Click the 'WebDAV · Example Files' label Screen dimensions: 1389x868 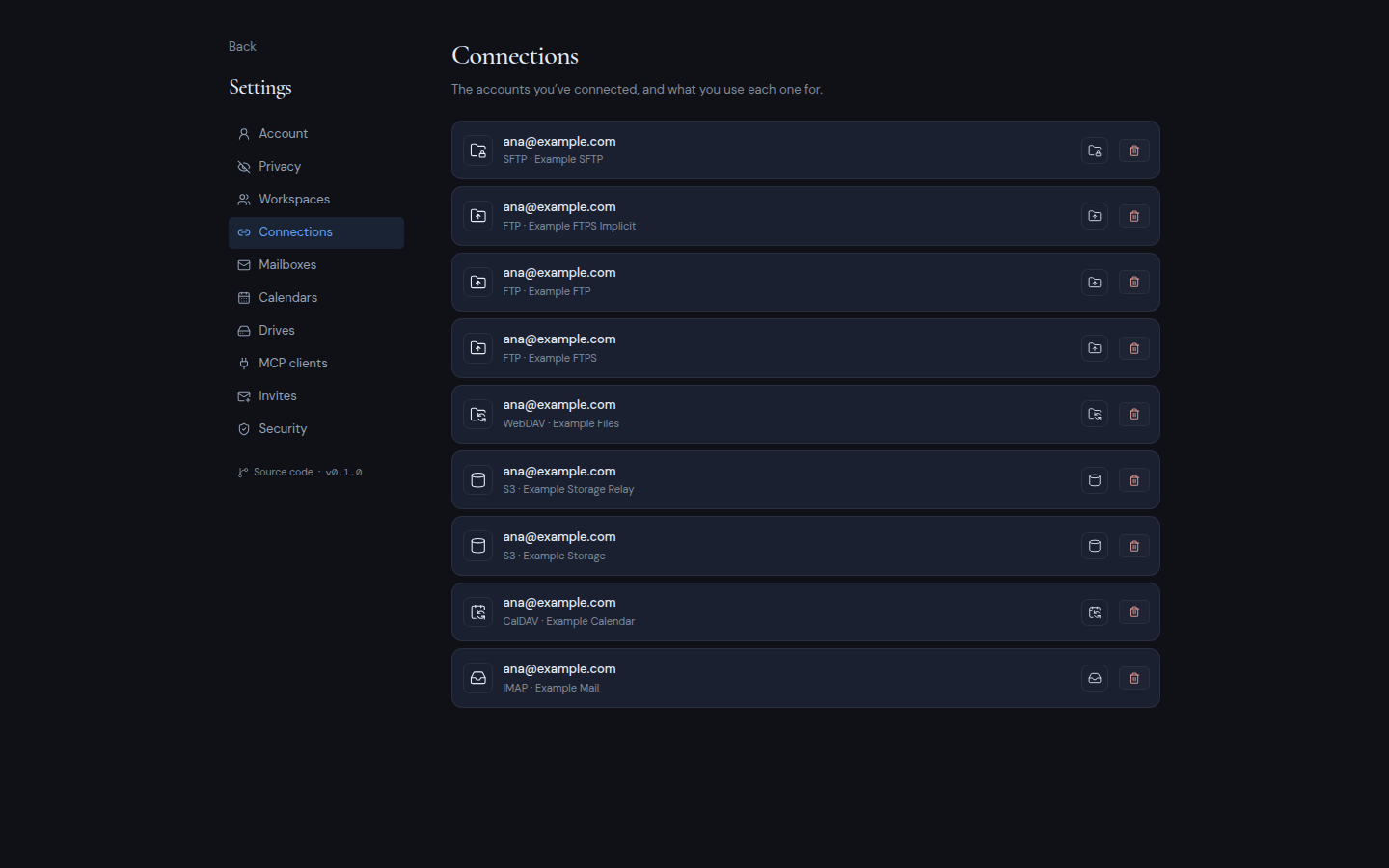[x=560, y=423]
